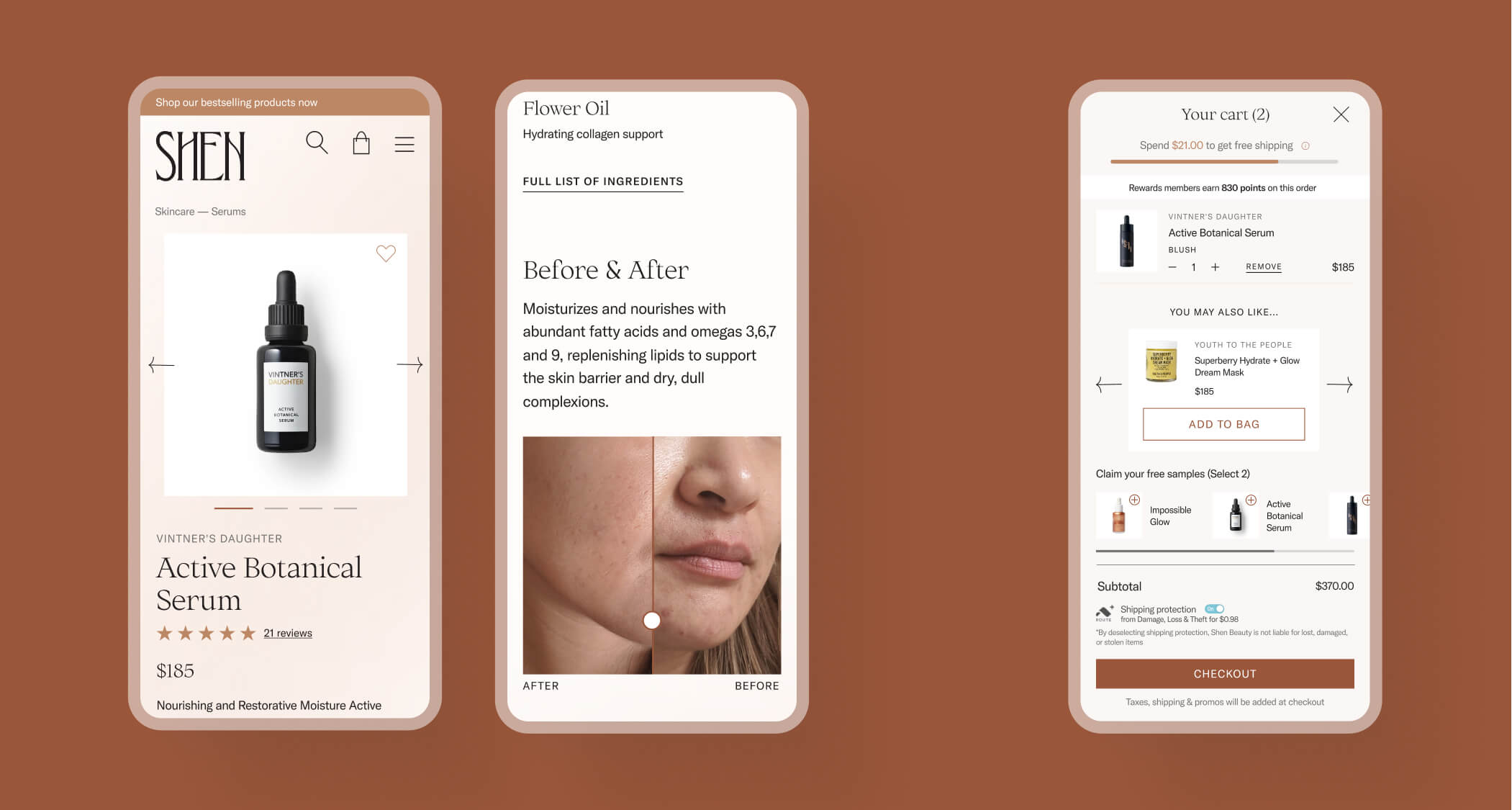
Task: Click REMOVE item from cart
Action: (1263, 266)
